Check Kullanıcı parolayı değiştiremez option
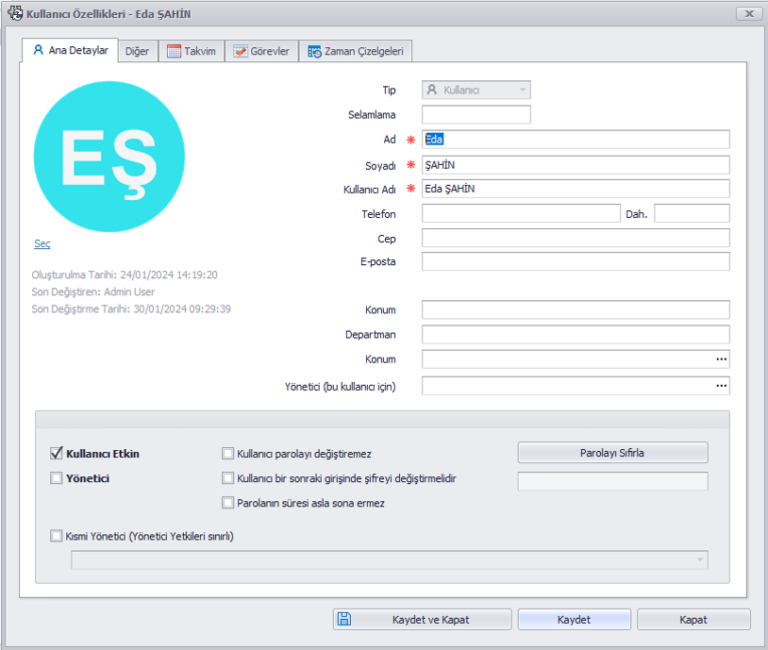The image size is (768, 650). point(228,453)
